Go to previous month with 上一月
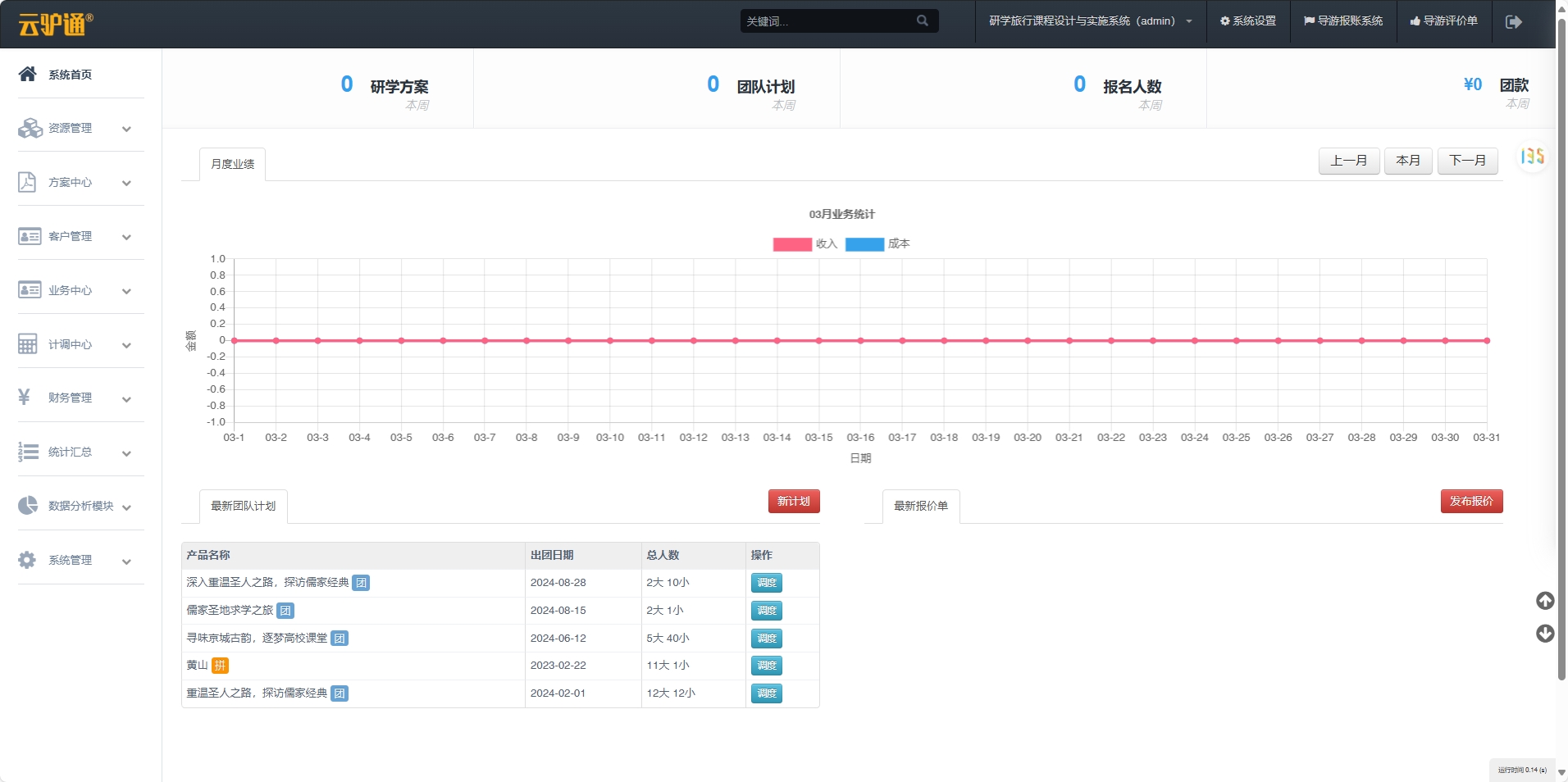 (1348, 161)
